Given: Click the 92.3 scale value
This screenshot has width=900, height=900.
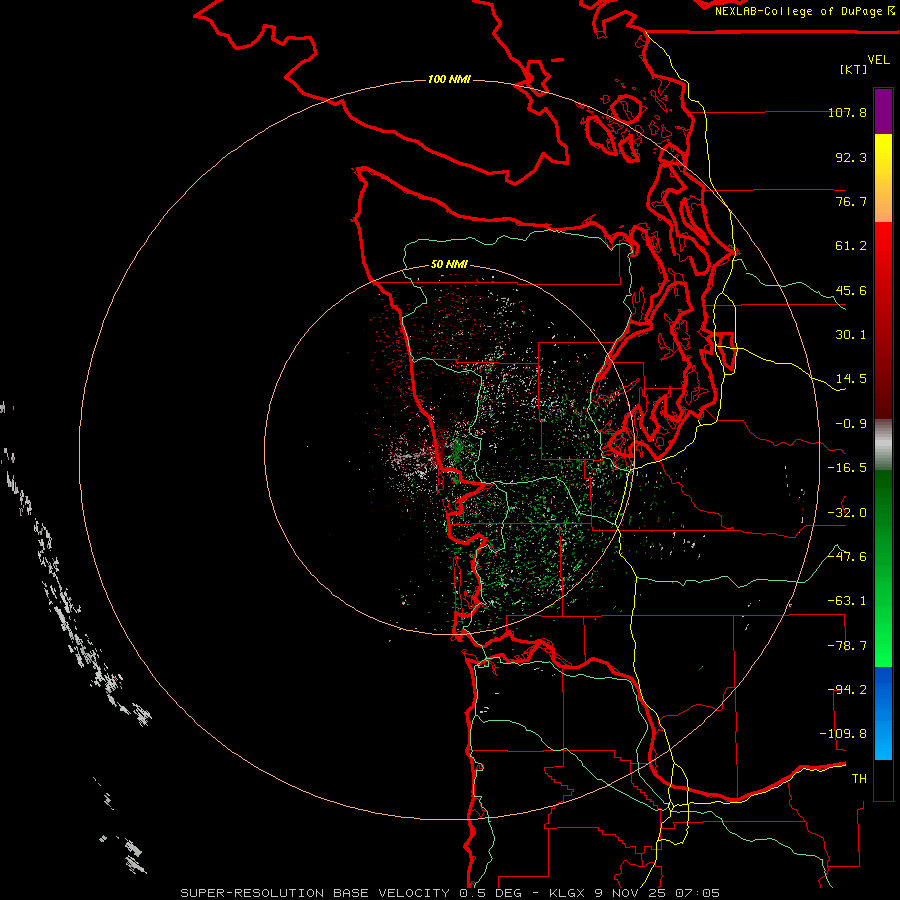Looking at the screenshot, I should pyautogui.click(x=851, y=157).
